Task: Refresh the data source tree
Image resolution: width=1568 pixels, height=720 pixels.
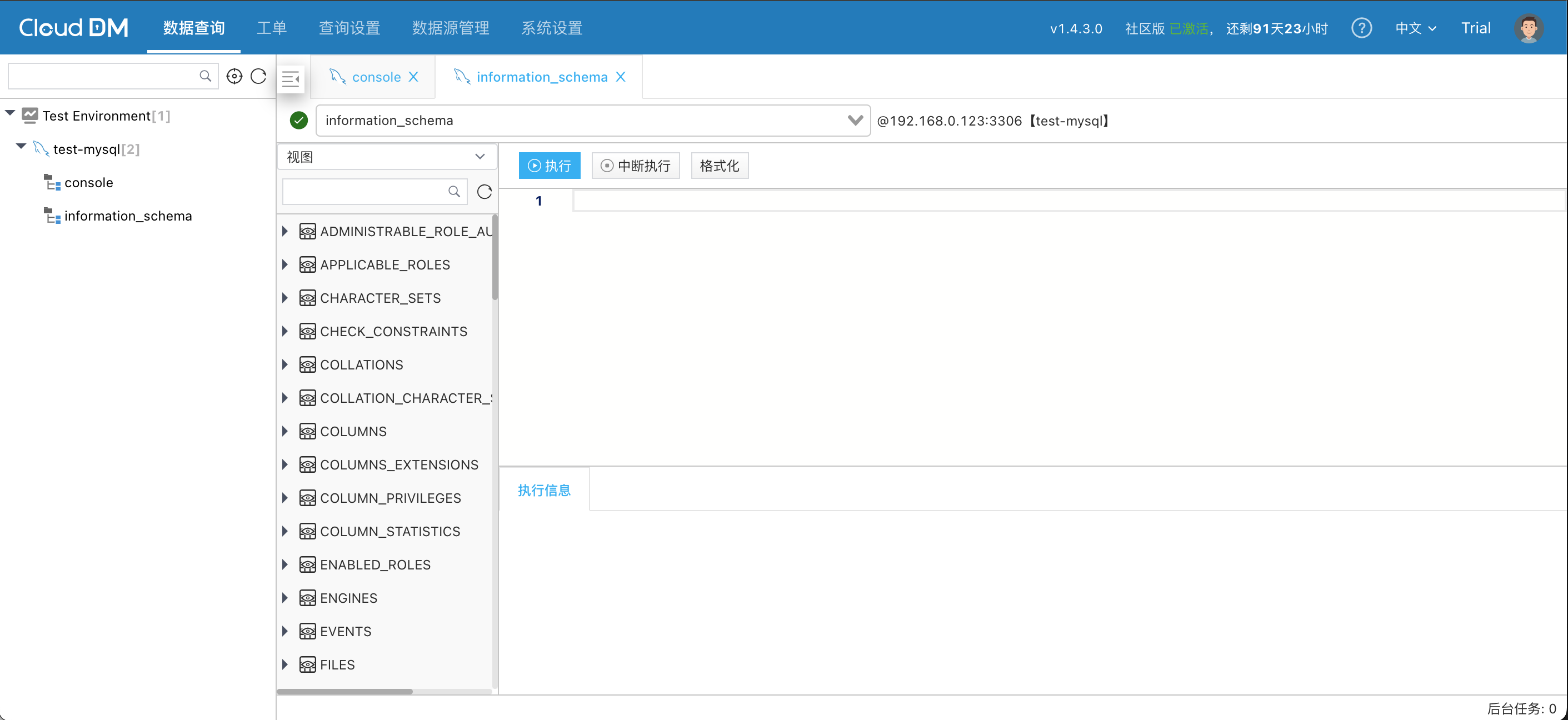Action: coord(259,76)
